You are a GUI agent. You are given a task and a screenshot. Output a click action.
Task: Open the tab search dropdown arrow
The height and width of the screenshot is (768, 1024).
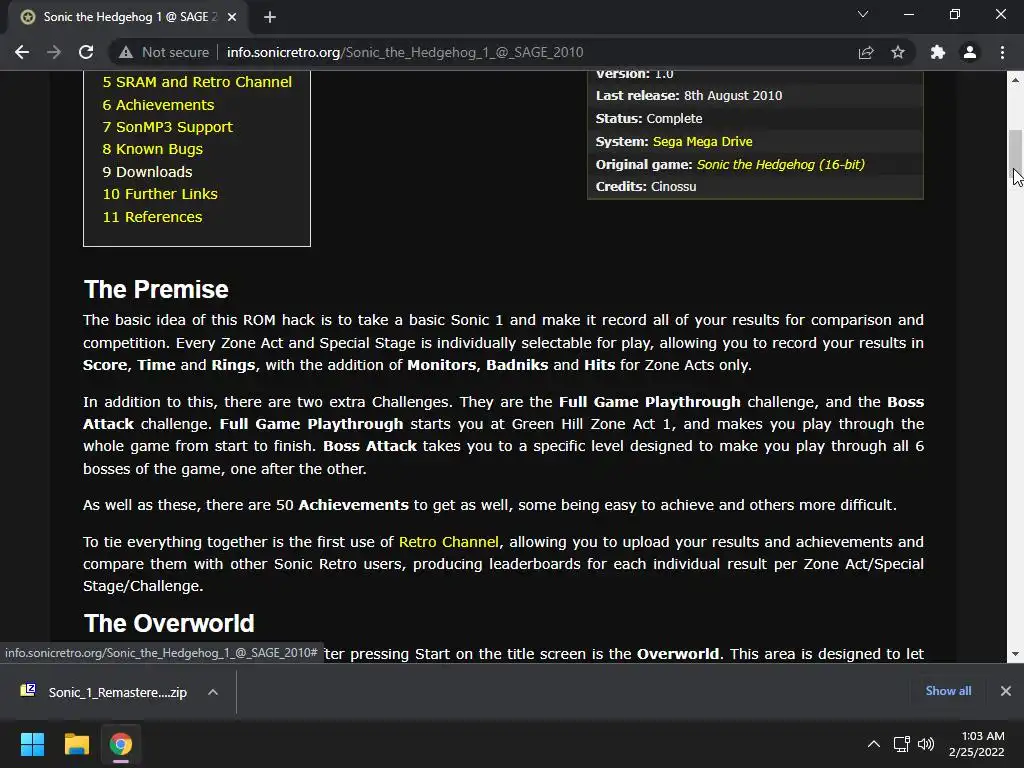click(863, 14)
